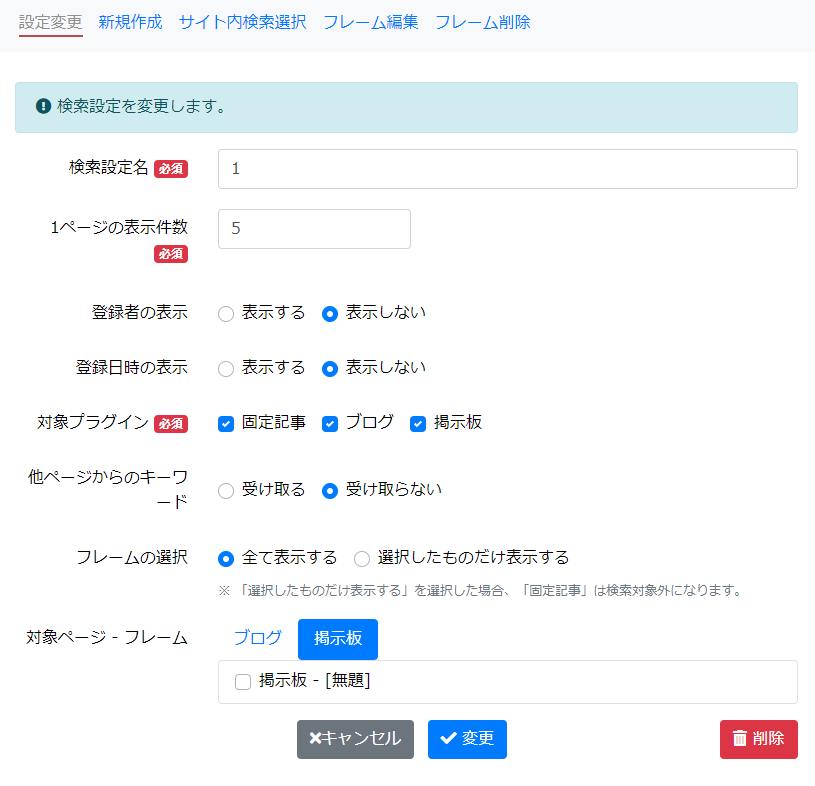Click the X icon on the キャンセル button
Viewport: 815px width, 786px height.
point(314,740)
